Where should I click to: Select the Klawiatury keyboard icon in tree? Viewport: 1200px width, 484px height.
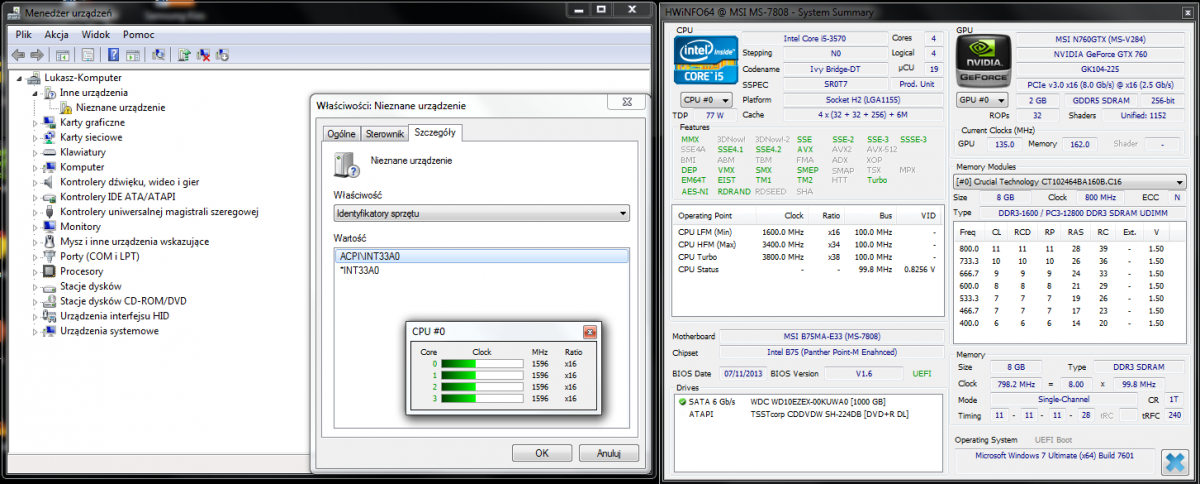tap(50, 152)
